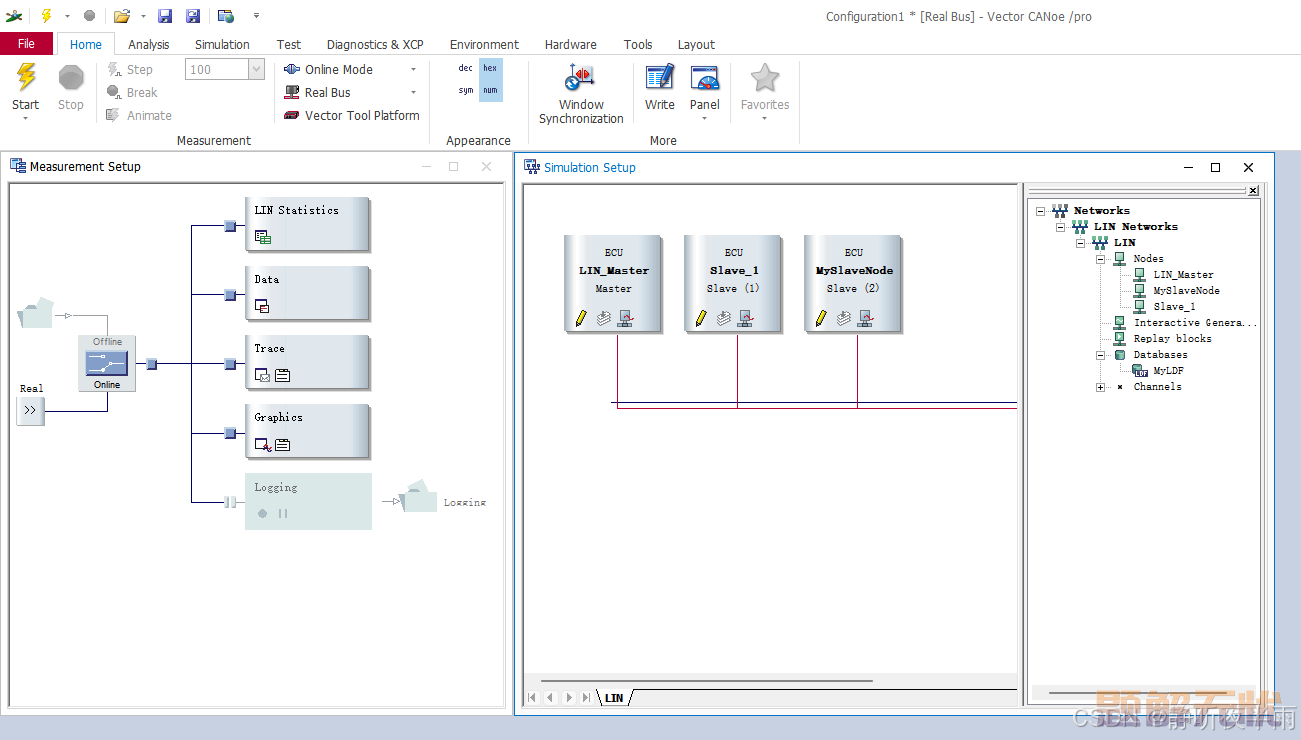Toggle the LIN Statistics branch hotspot square

pyautogui.click(x=230, y=226)
